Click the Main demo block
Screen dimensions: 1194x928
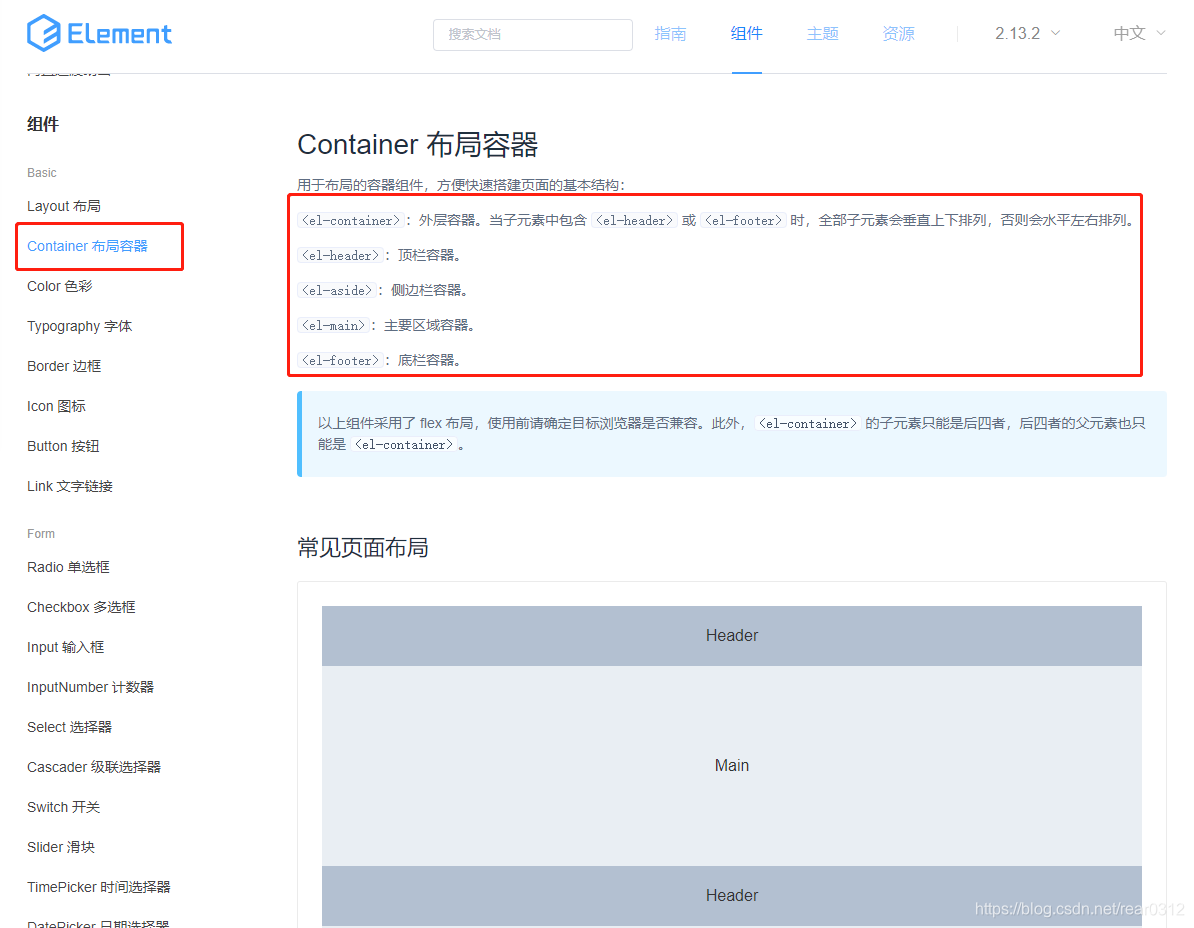coord(732,766)
